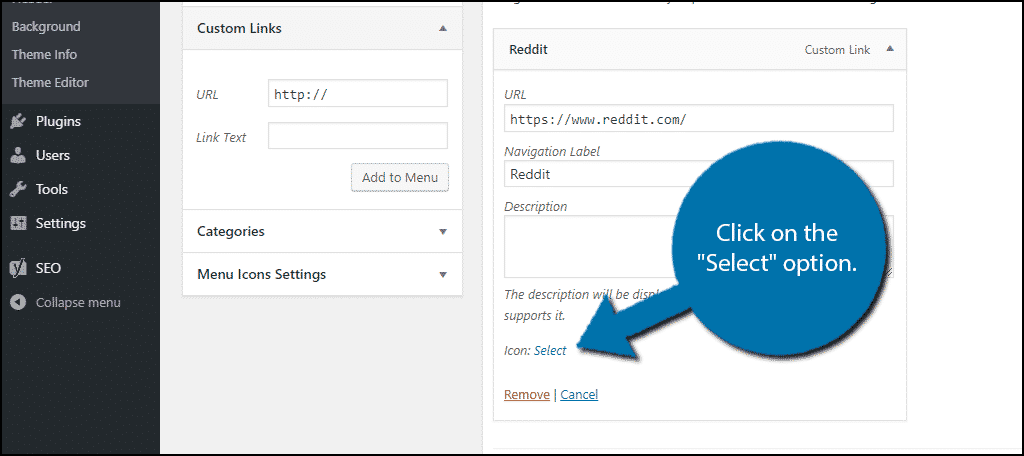Expand the Categories panel
This screenshot has height=456, width=1024.
(442, 231)
